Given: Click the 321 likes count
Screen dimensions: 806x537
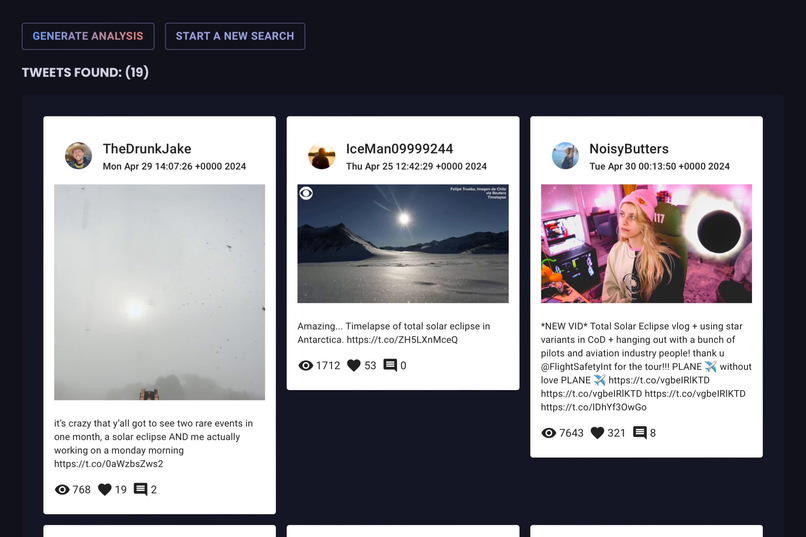Looking at the screenshot, I should [616, 433].
